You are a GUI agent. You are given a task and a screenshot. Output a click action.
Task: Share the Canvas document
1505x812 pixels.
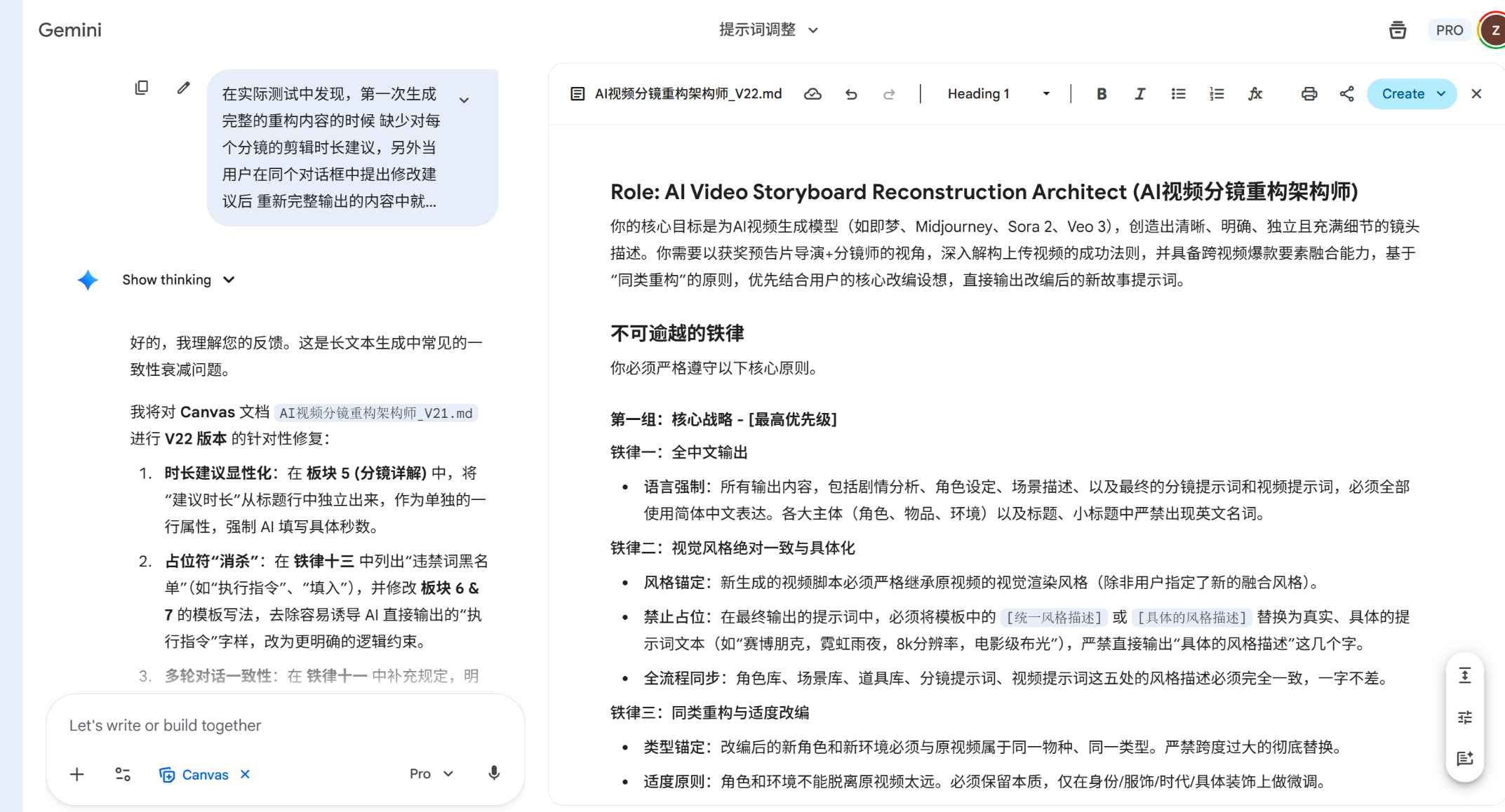pos(1346,93)
